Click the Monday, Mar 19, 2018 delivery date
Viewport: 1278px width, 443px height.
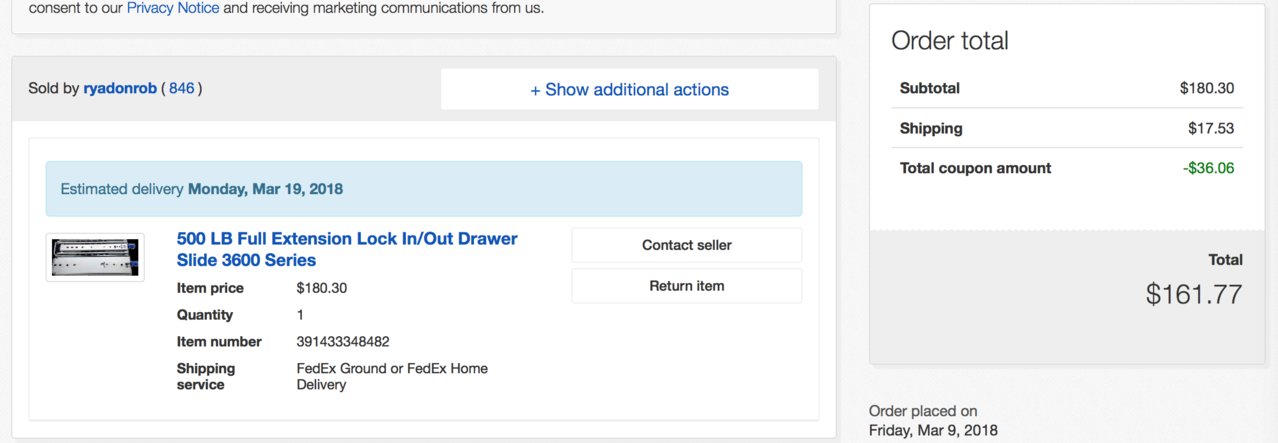point(265,189)
